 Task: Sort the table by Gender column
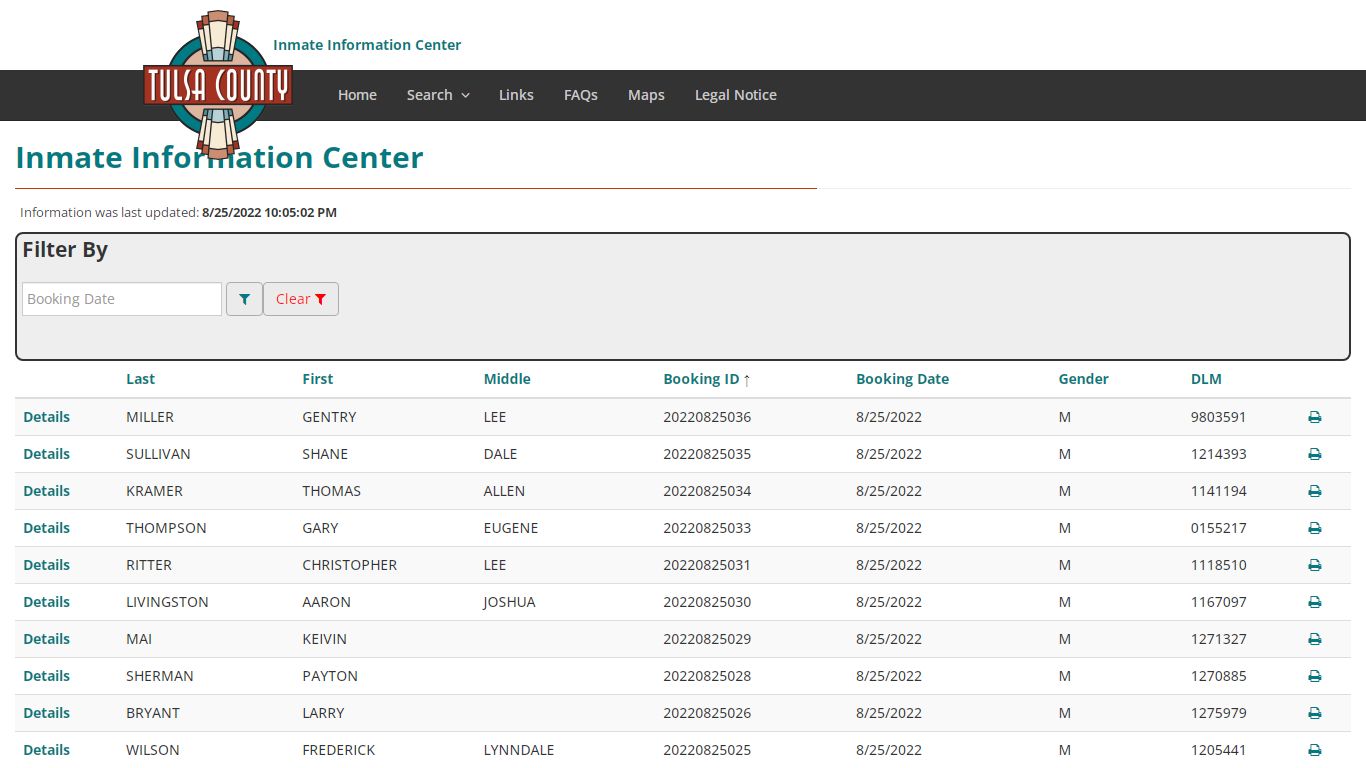1084,379
